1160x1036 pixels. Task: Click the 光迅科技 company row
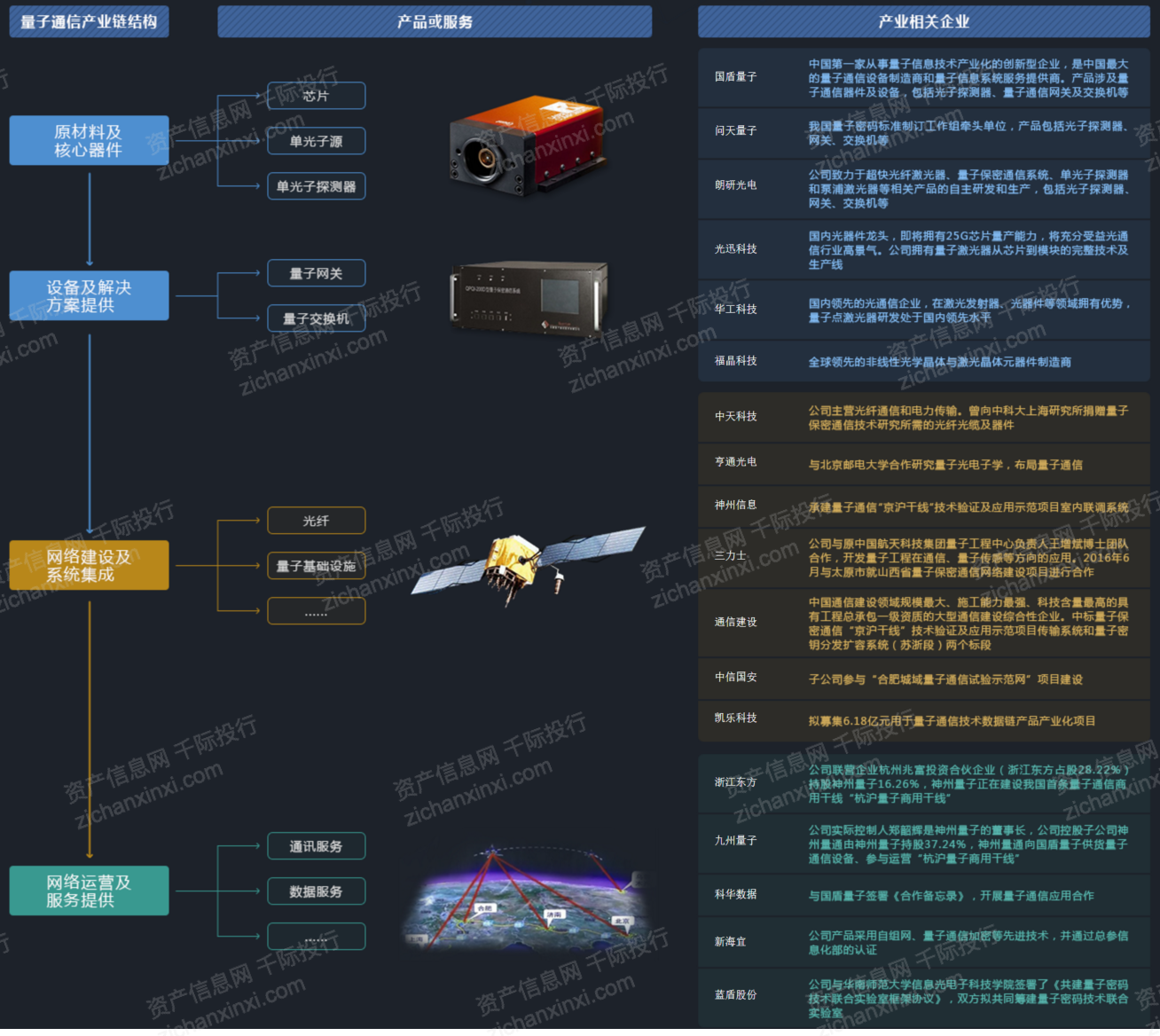pyautogui.click(x=924, y=249)
